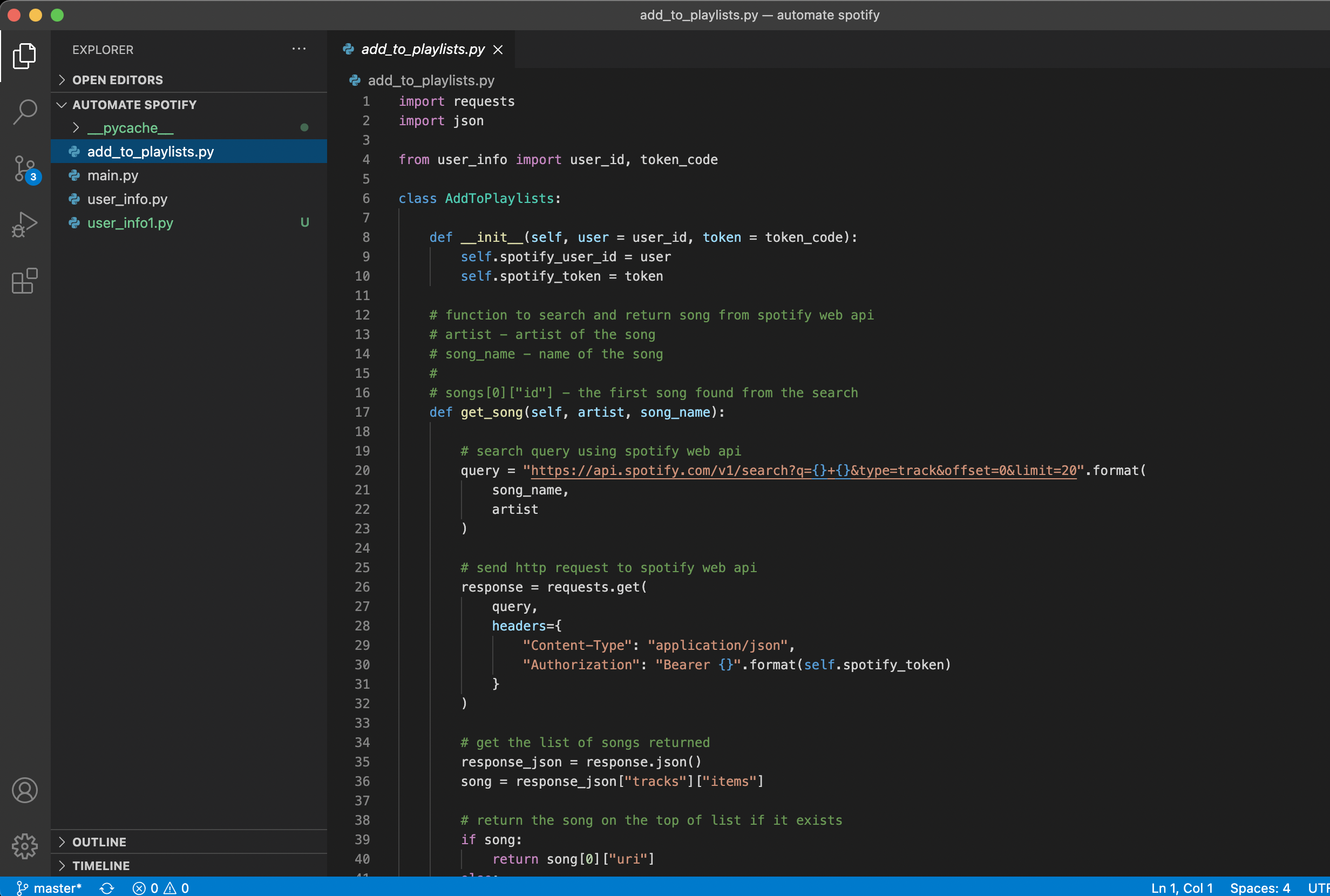The height and width of the screenshot is (896, 1330).
Task: Click the Spaces: 4 indentation indicator
Action: point(1260,888)
